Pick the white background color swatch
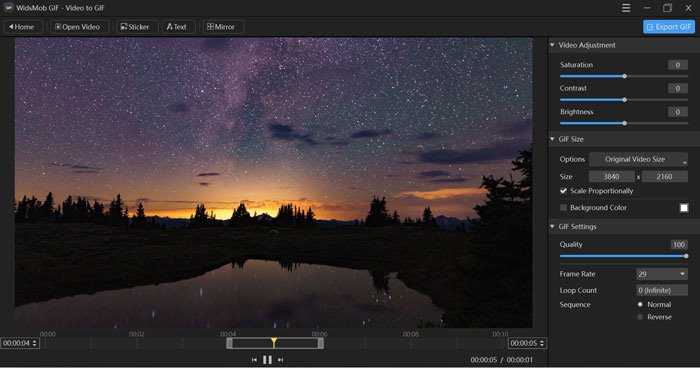The image size is (700, 368). [684, 208]
